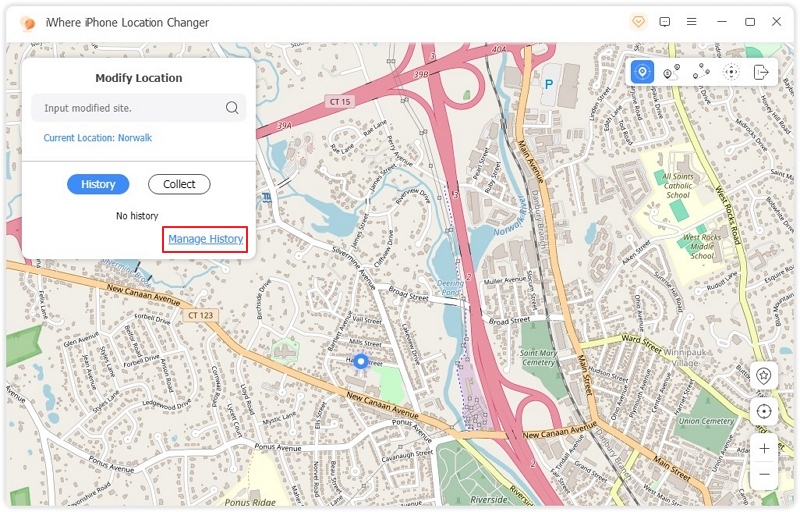Click the blue current location marker
800x512 pixels.
pyautogui.click(x=361, y=362)
